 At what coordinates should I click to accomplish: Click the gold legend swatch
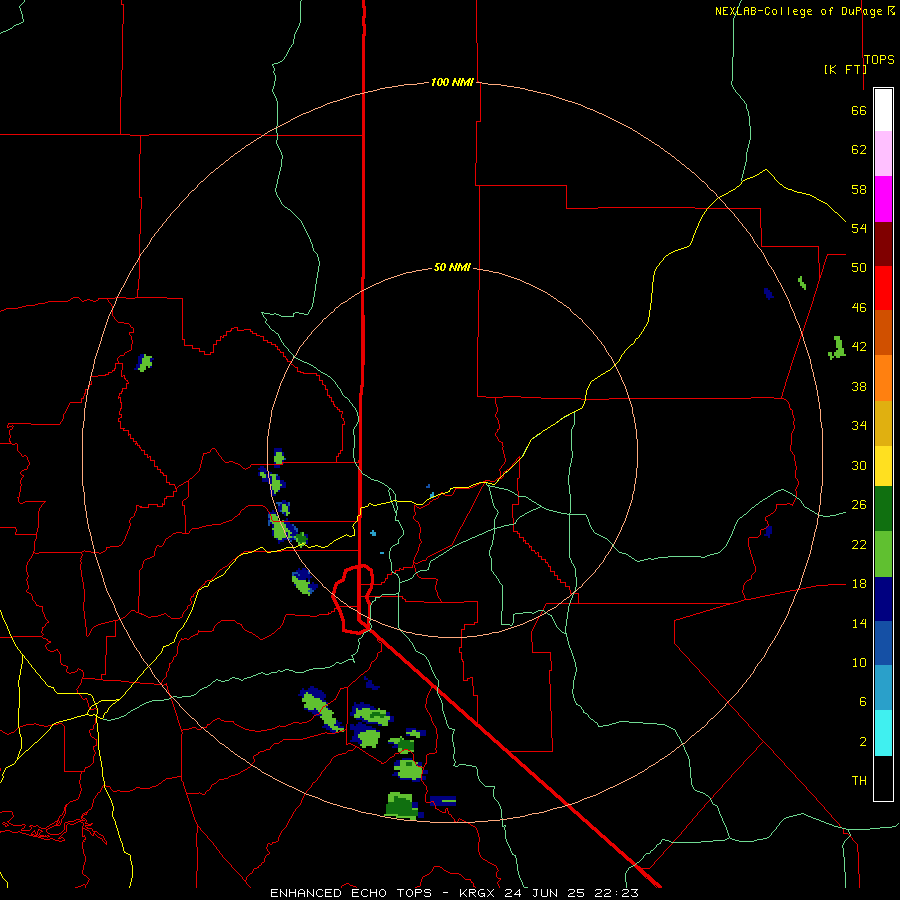pos(883,423)
